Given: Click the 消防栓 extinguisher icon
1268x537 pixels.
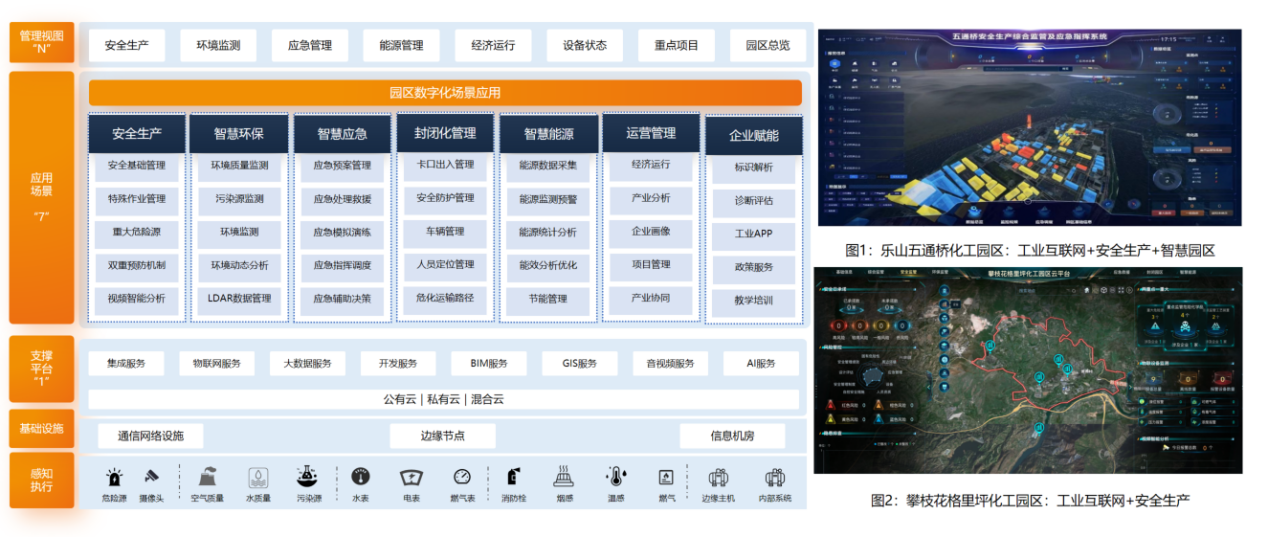Looking at the screenshot, I should pos(514,477).
